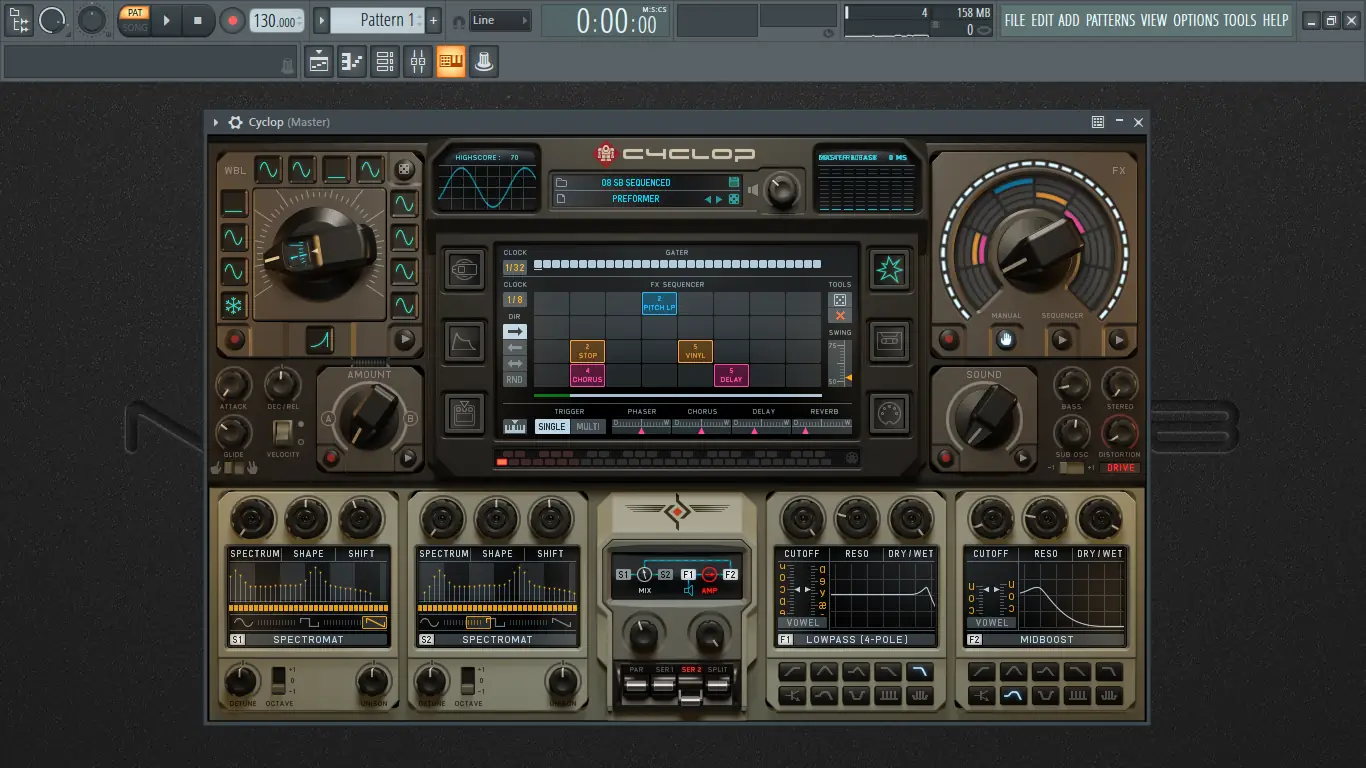Viewport: 1366px width, 768px height.
Task: Select previous preset with left arrow
Action: click(708, 199)
